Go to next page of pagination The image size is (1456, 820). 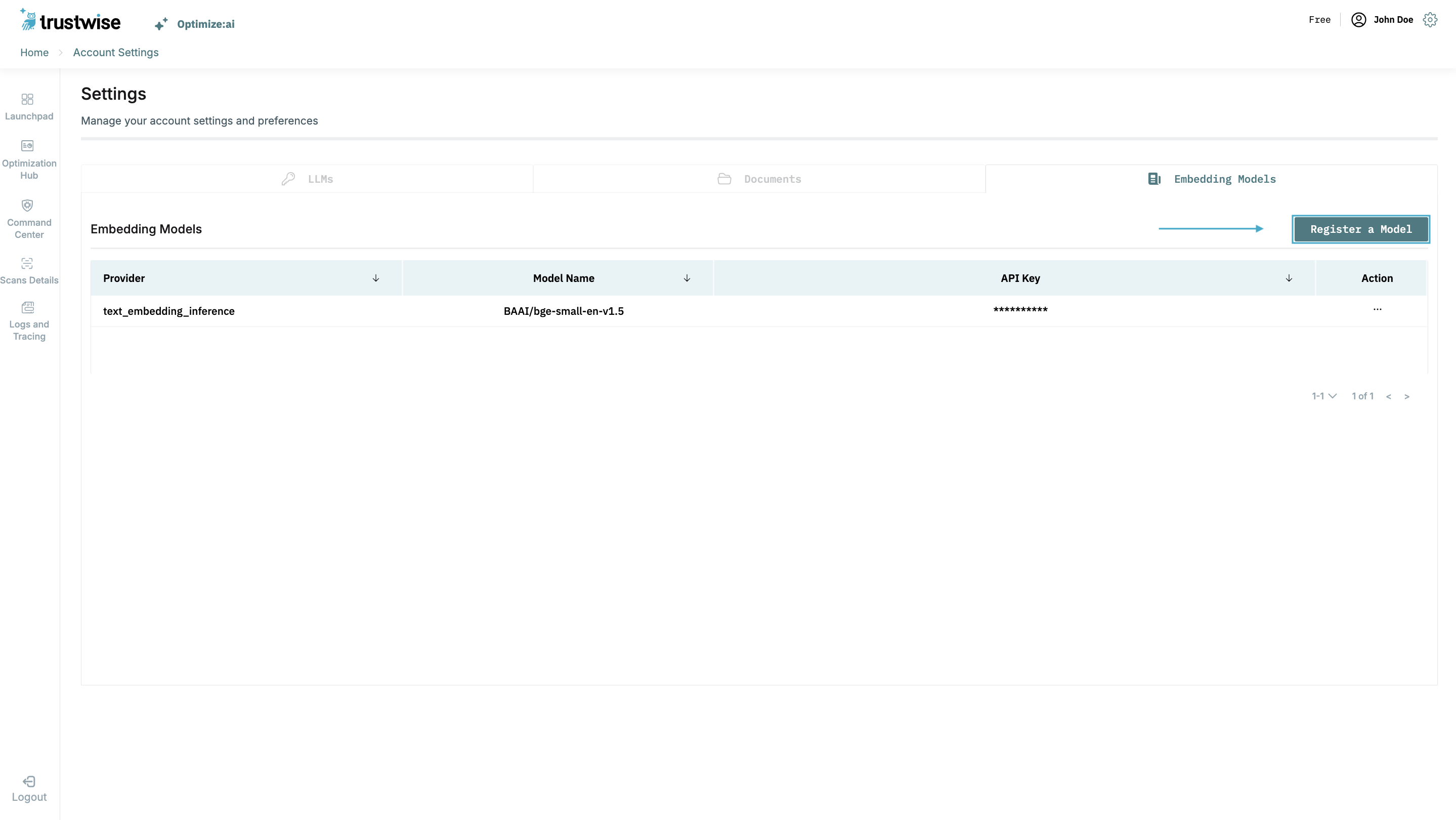(1407, 396)
